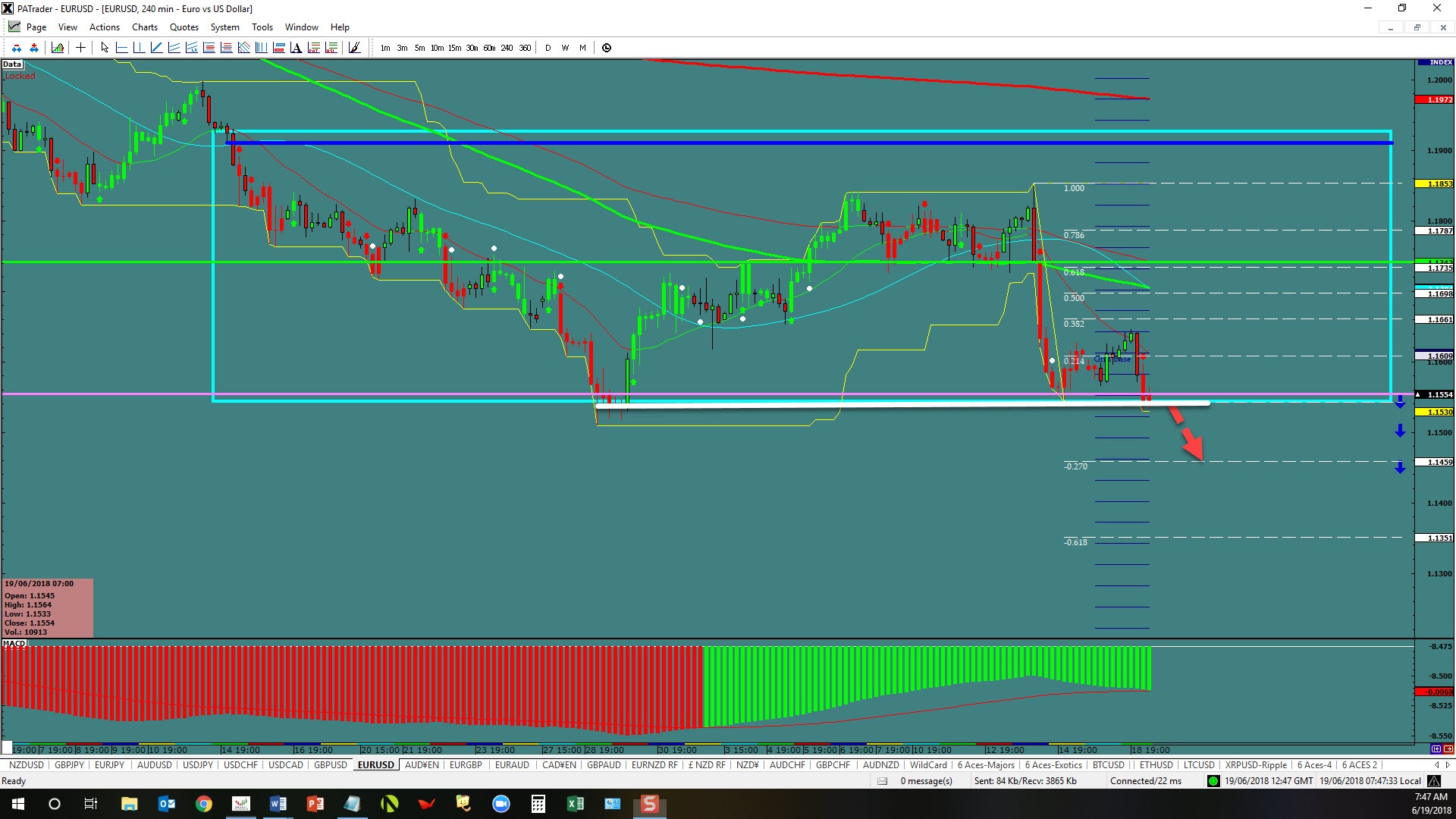The height and width of the screenshot is (819, 1456).
Task: Open Calculator from the taskbar
Action: click(x=538, y=804)
